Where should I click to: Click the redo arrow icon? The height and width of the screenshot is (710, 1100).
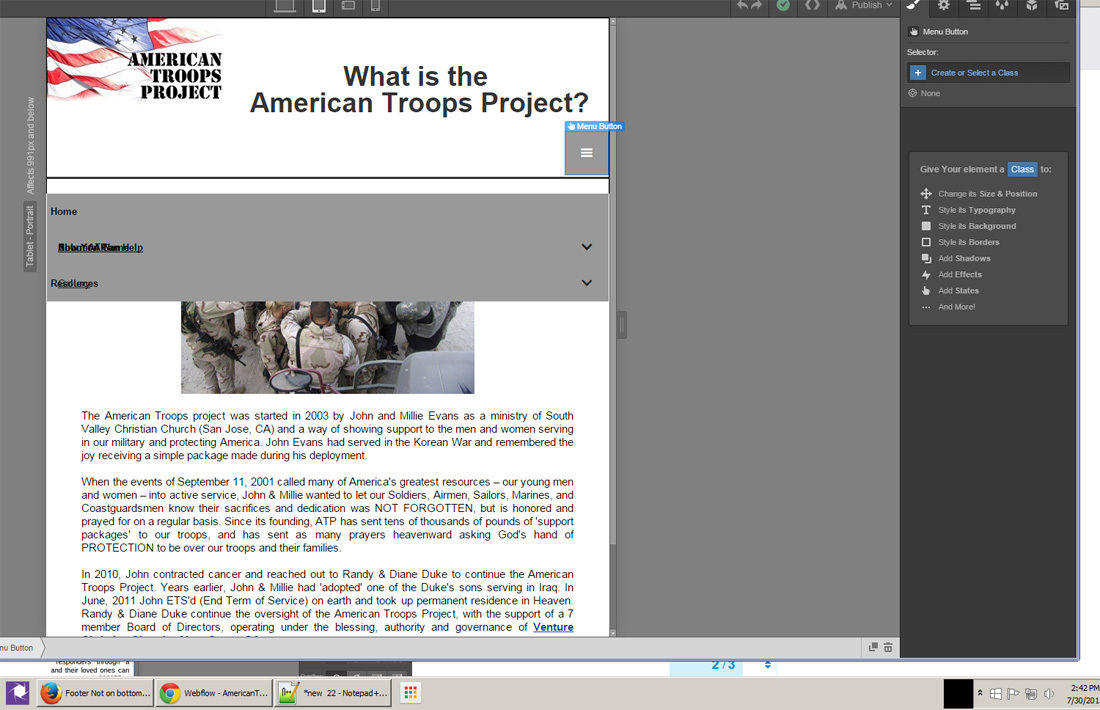tap(756, 6)
